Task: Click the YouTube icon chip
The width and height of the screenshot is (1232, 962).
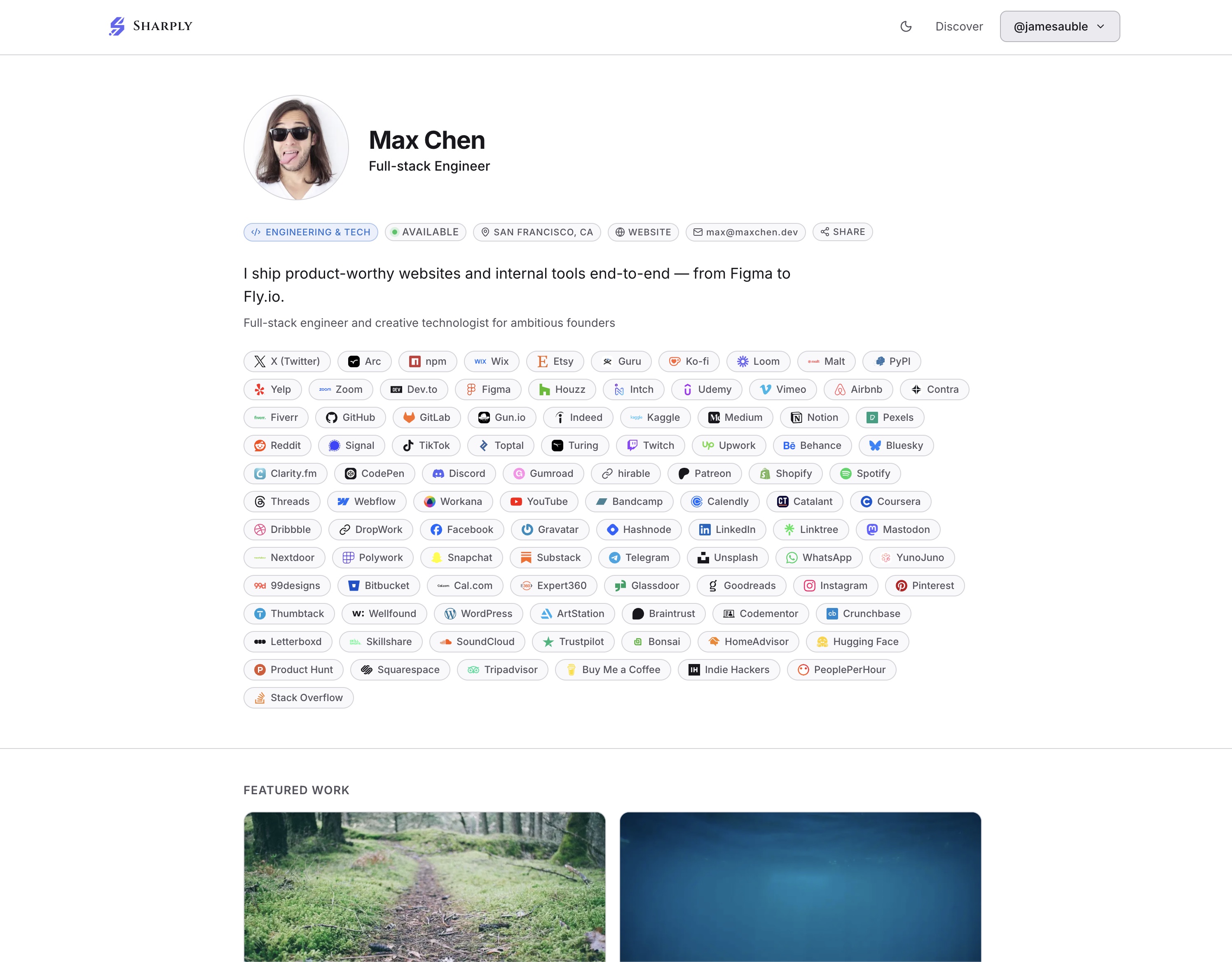Action: 539,502
